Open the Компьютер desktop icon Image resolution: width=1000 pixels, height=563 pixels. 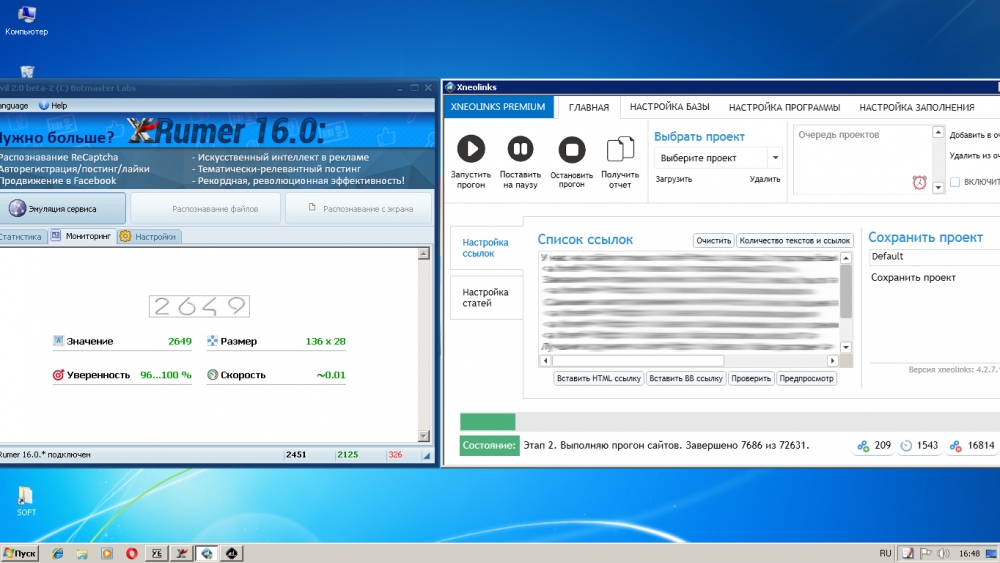(27, 20)
